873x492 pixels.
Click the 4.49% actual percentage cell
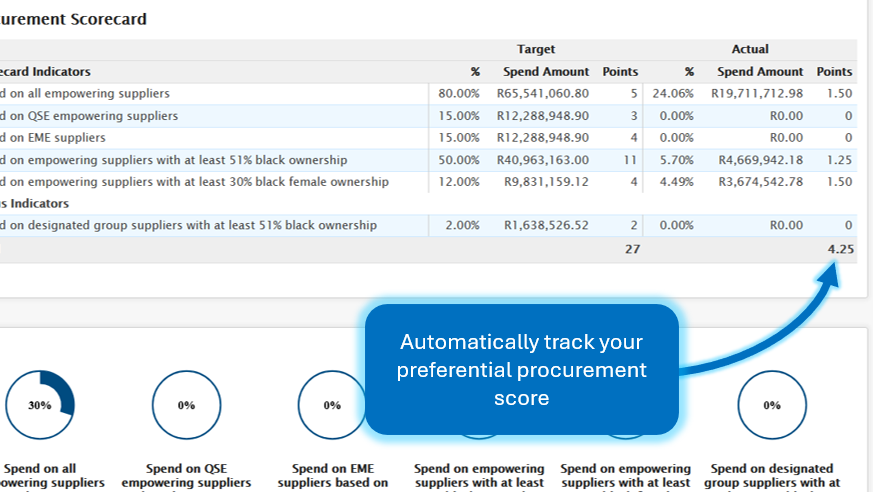click(676, 182)
